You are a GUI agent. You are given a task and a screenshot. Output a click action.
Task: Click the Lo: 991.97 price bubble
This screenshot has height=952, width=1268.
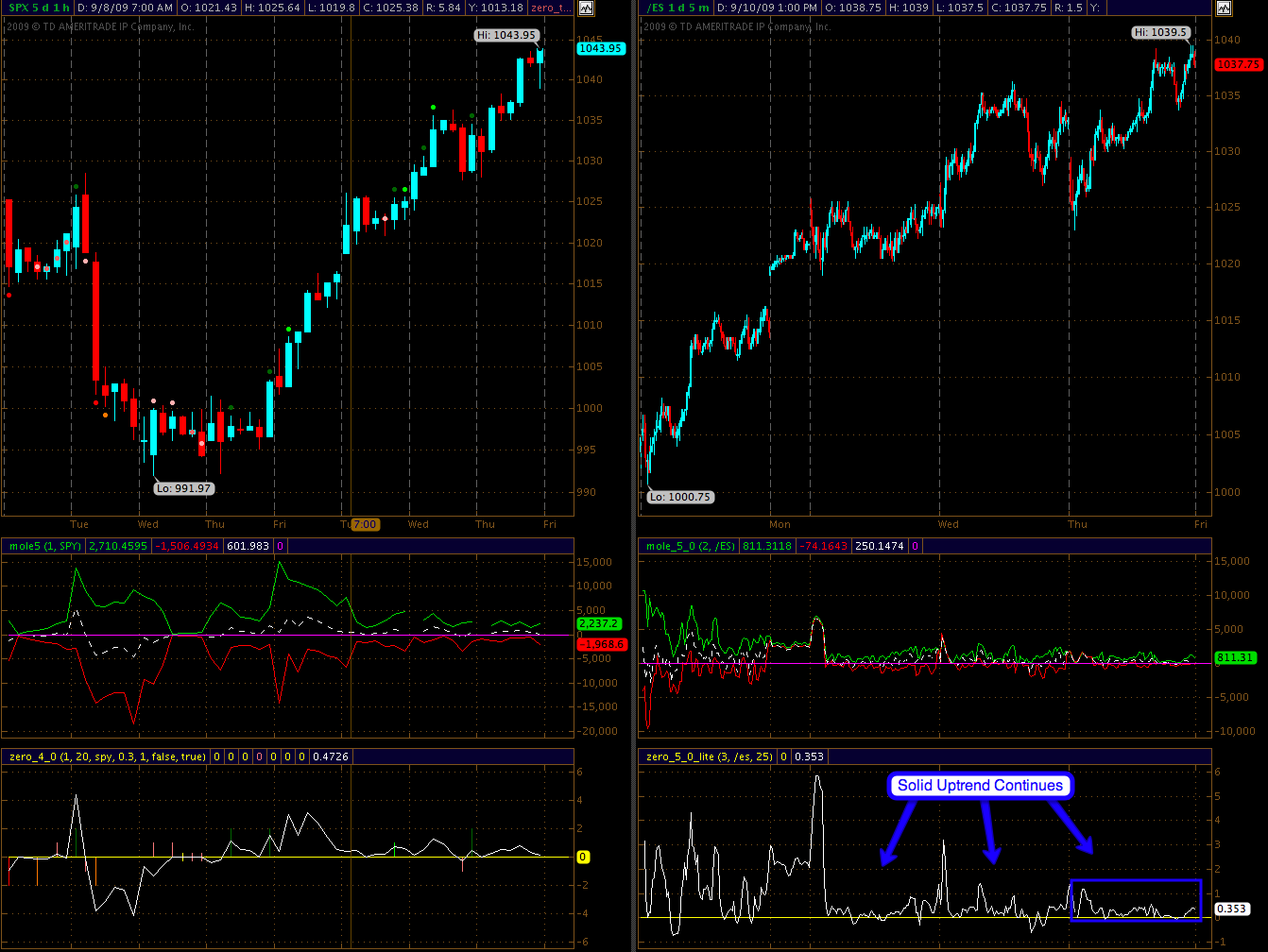coord(184,488)
